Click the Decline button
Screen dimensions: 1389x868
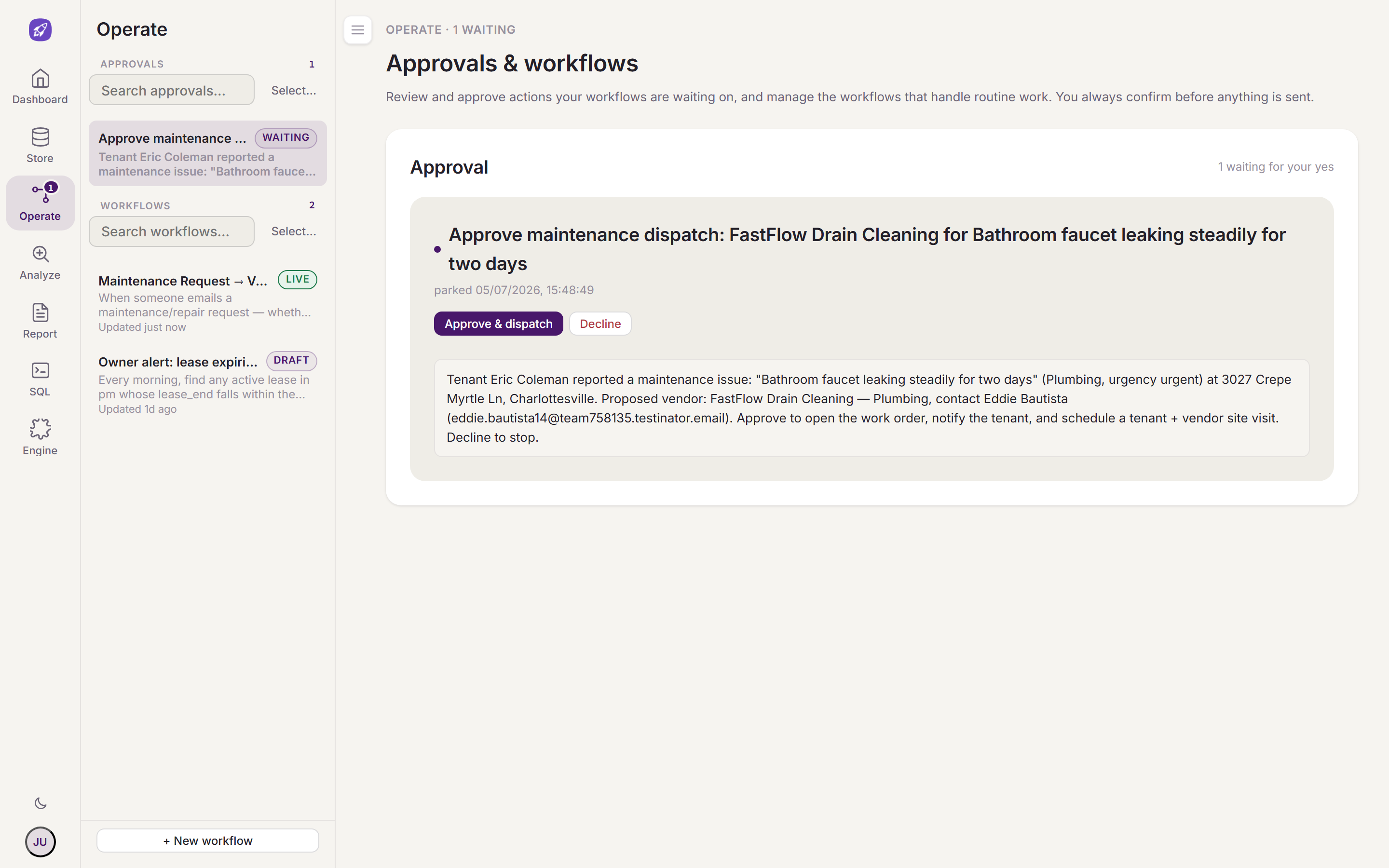pyautogui.click(x=600, y=324)
